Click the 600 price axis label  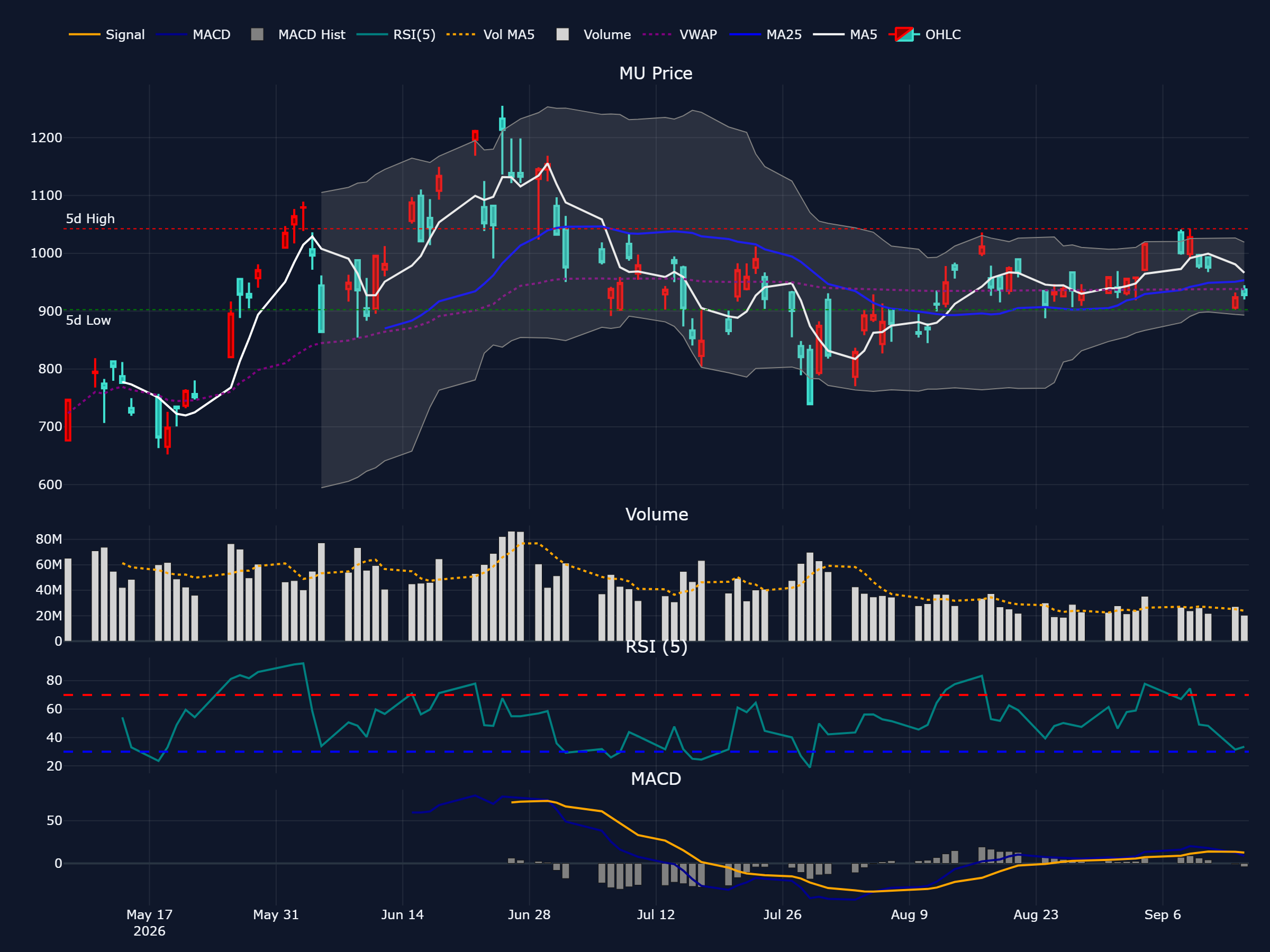click(x=50, y=485)
